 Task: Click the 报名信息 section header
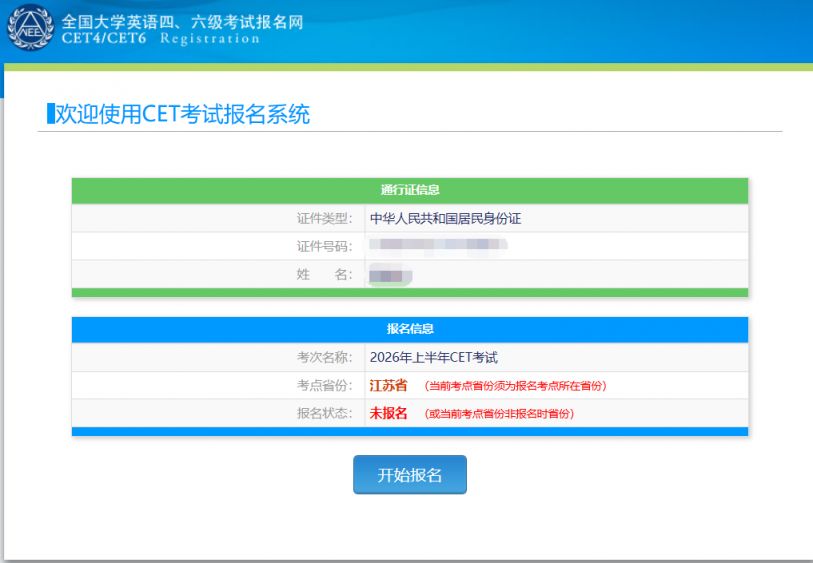410,329
